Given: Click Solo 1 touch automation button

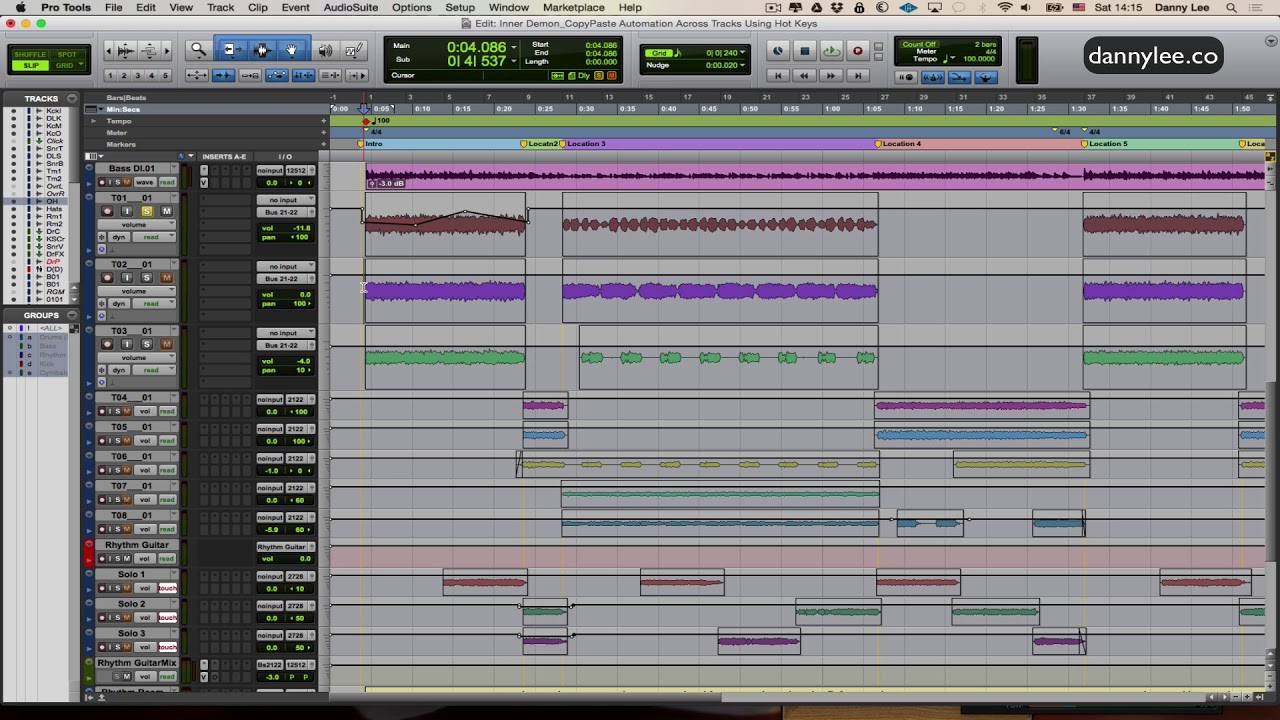Looking at the screenshot, I should tap(167, 588).
